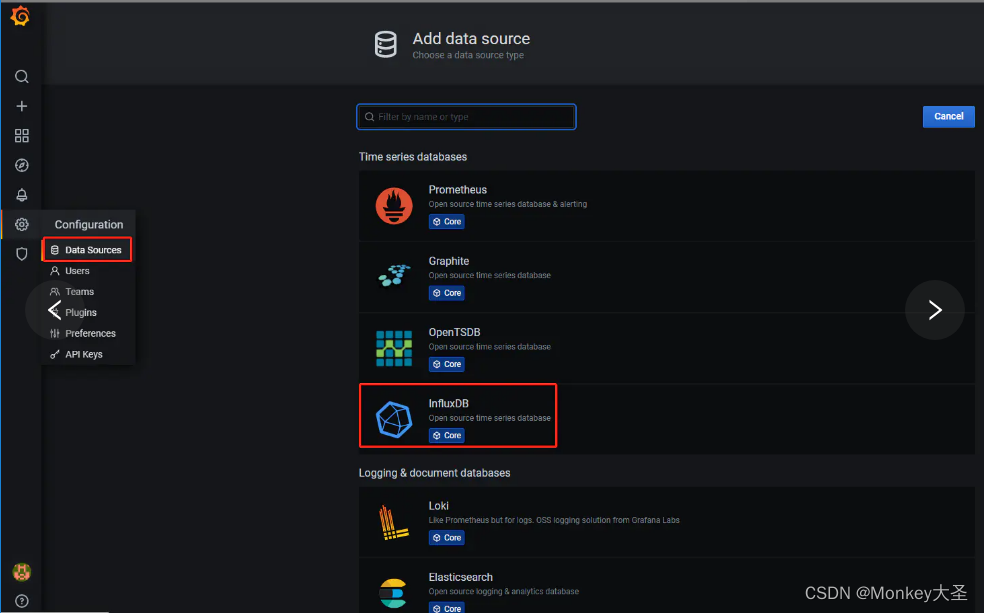Open the Explore compass icon

[21, 165]
